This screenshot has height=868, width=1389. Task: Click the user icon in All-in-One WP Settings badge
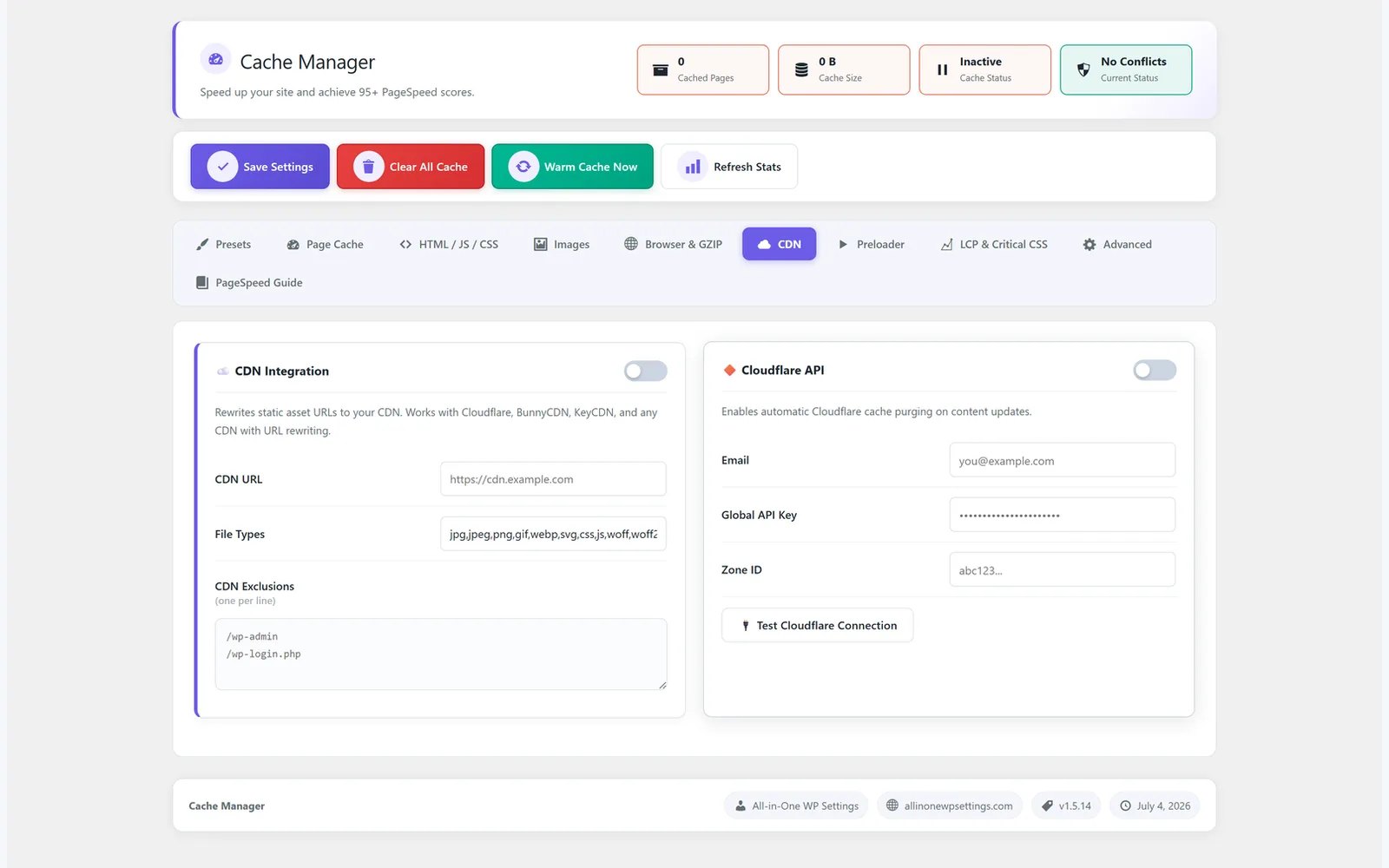[x=741, y=806]
